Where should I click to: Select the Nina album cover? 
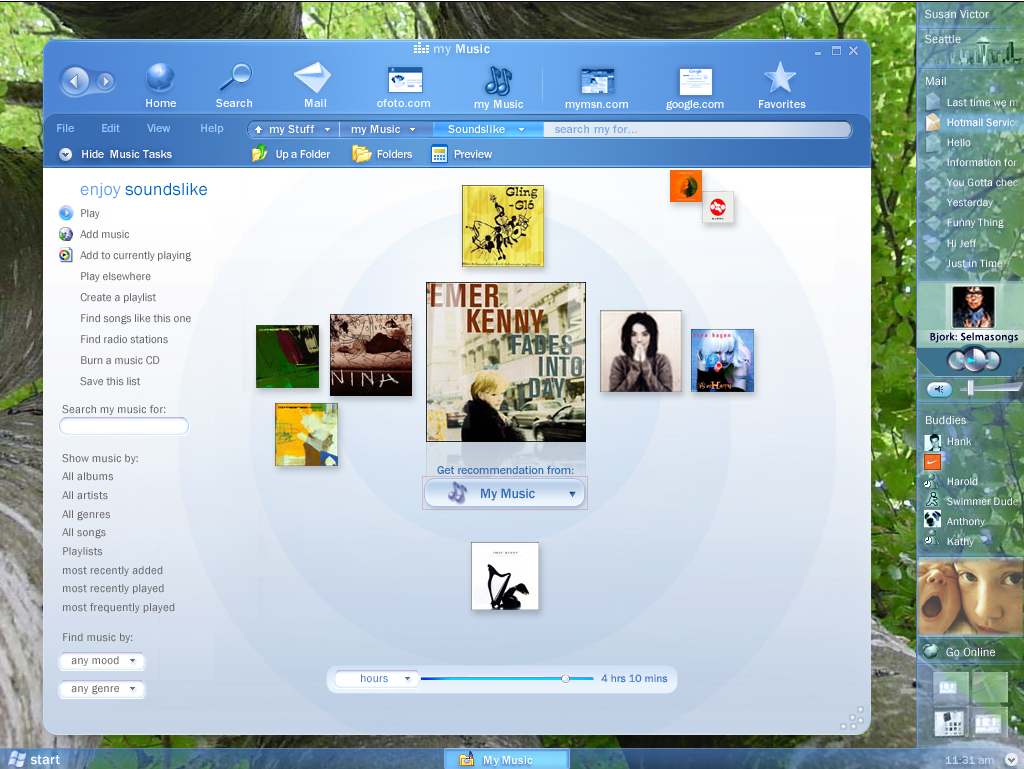[x=371, y=354]
